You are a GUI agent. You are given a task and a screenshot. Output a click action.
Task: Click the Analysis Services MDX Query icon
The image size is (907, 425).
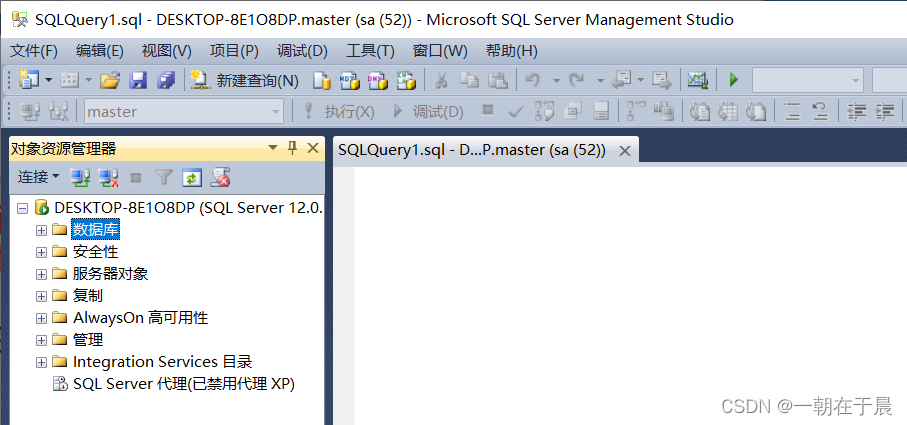350,80
